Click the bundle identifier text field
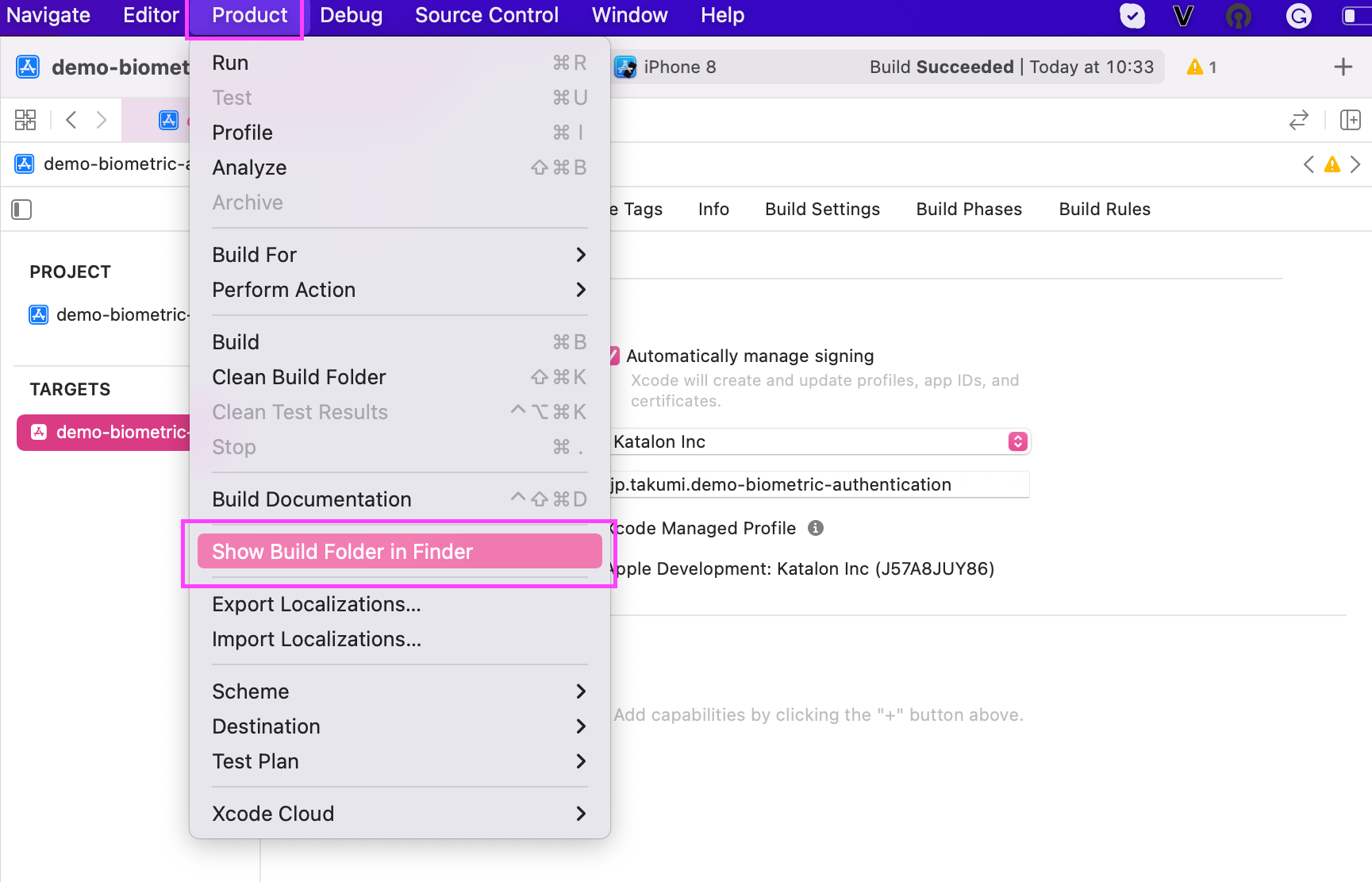 (817, 484)
